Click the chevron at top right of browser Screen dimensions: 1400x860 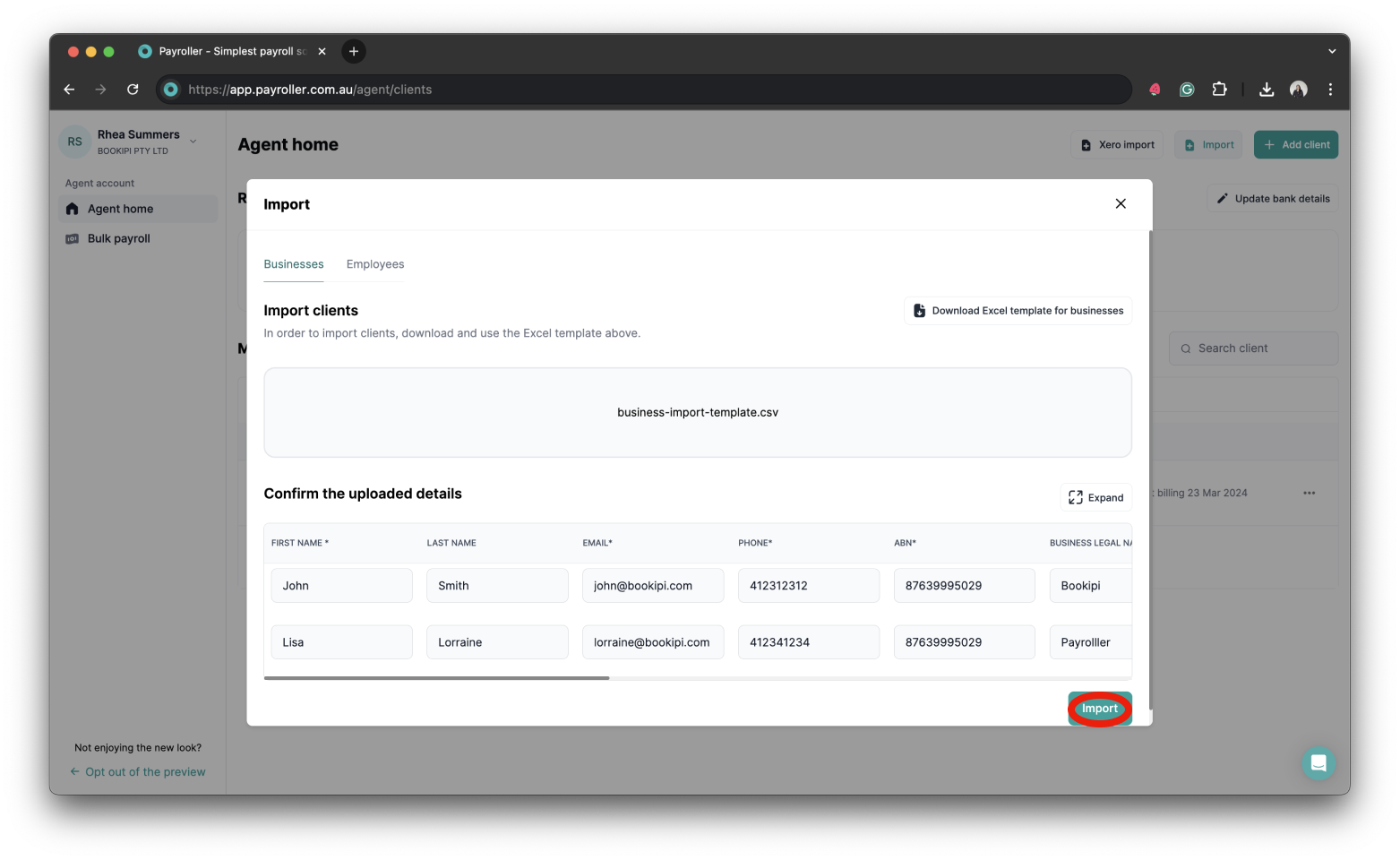(1331, 51)
